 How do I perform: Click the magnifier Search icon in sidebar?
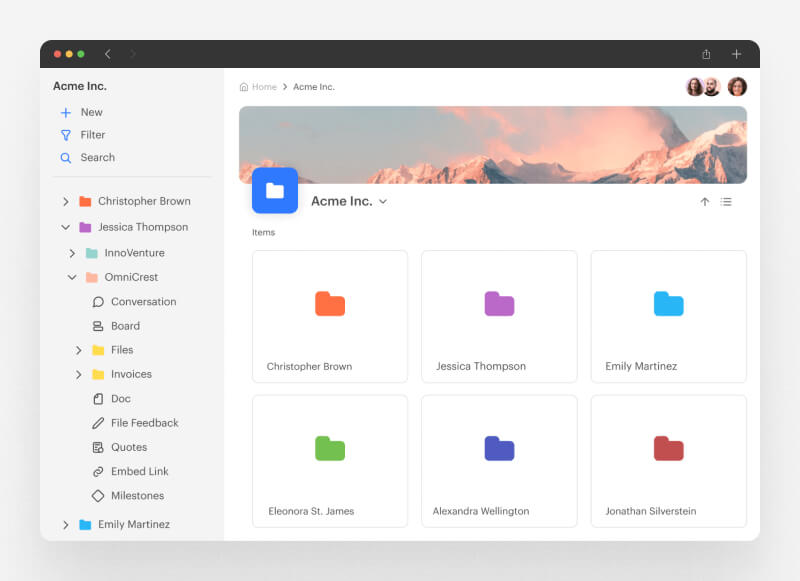pyautogui.click(x=66, y=158)
